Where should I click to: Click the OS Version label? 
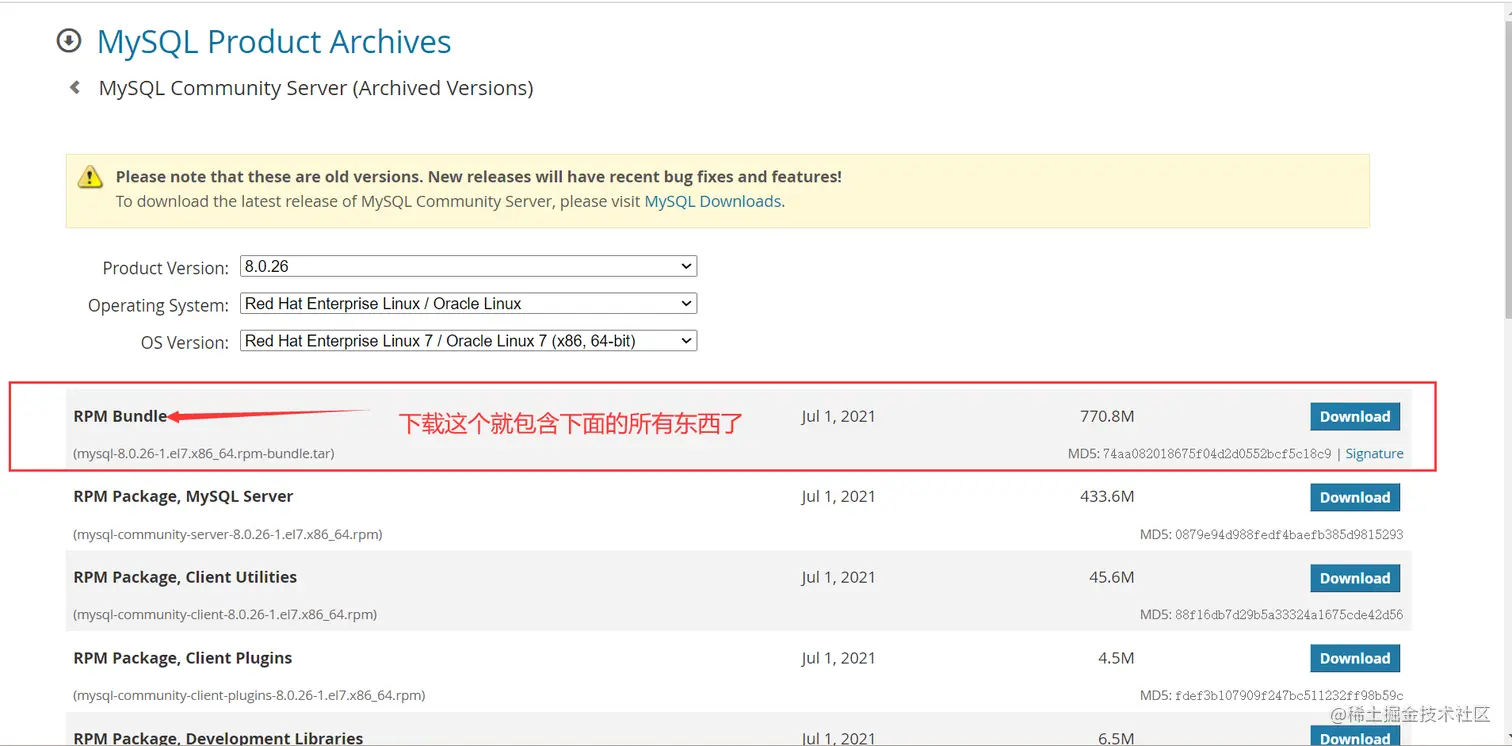coord(185,342)
